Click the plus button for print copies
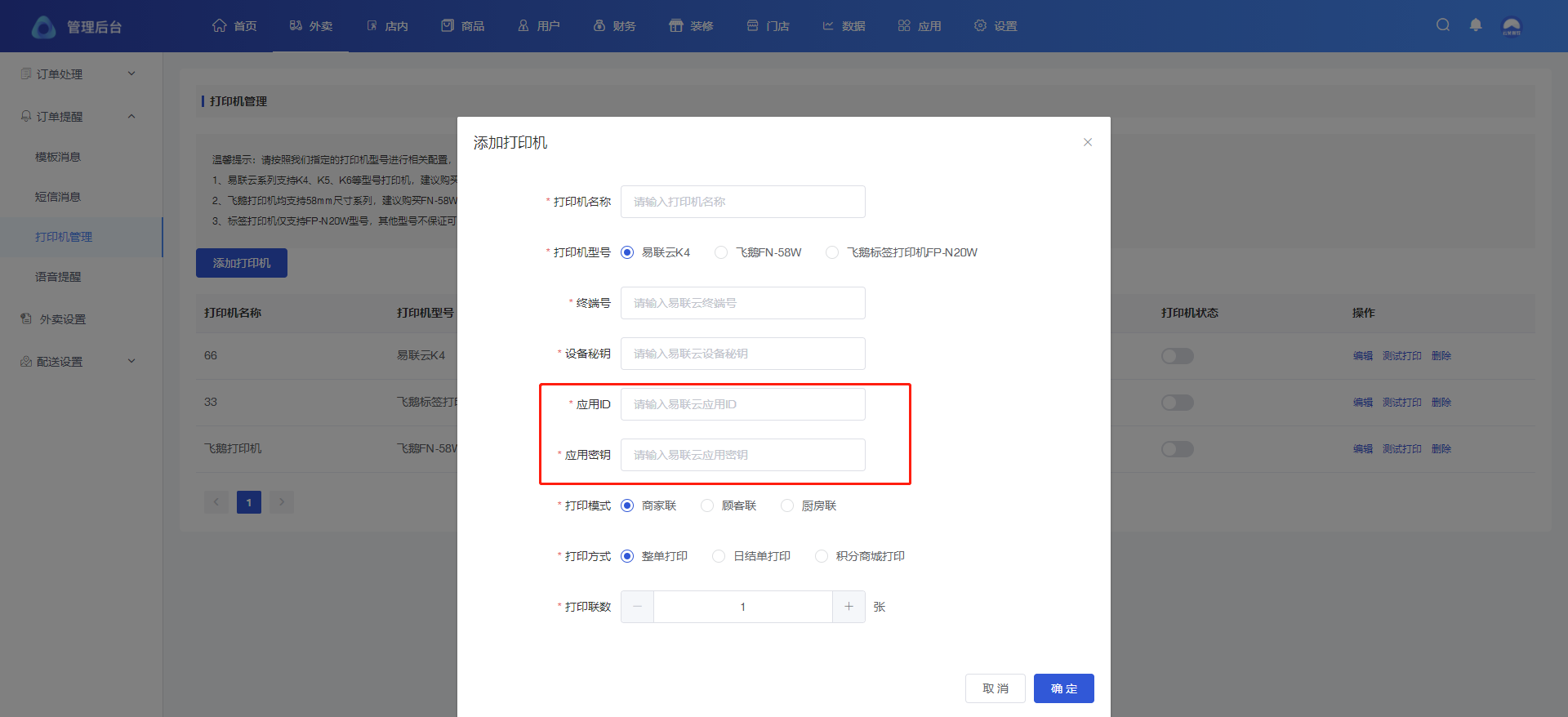This screenshot has width=1568, height=717. [x=849, y=607]
